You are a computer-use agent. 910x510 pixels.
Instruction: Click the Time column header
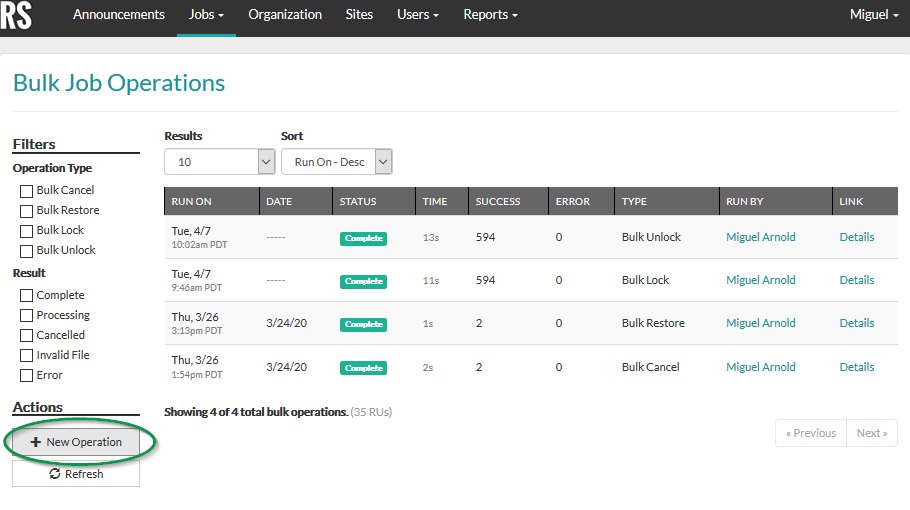[442, 201]
